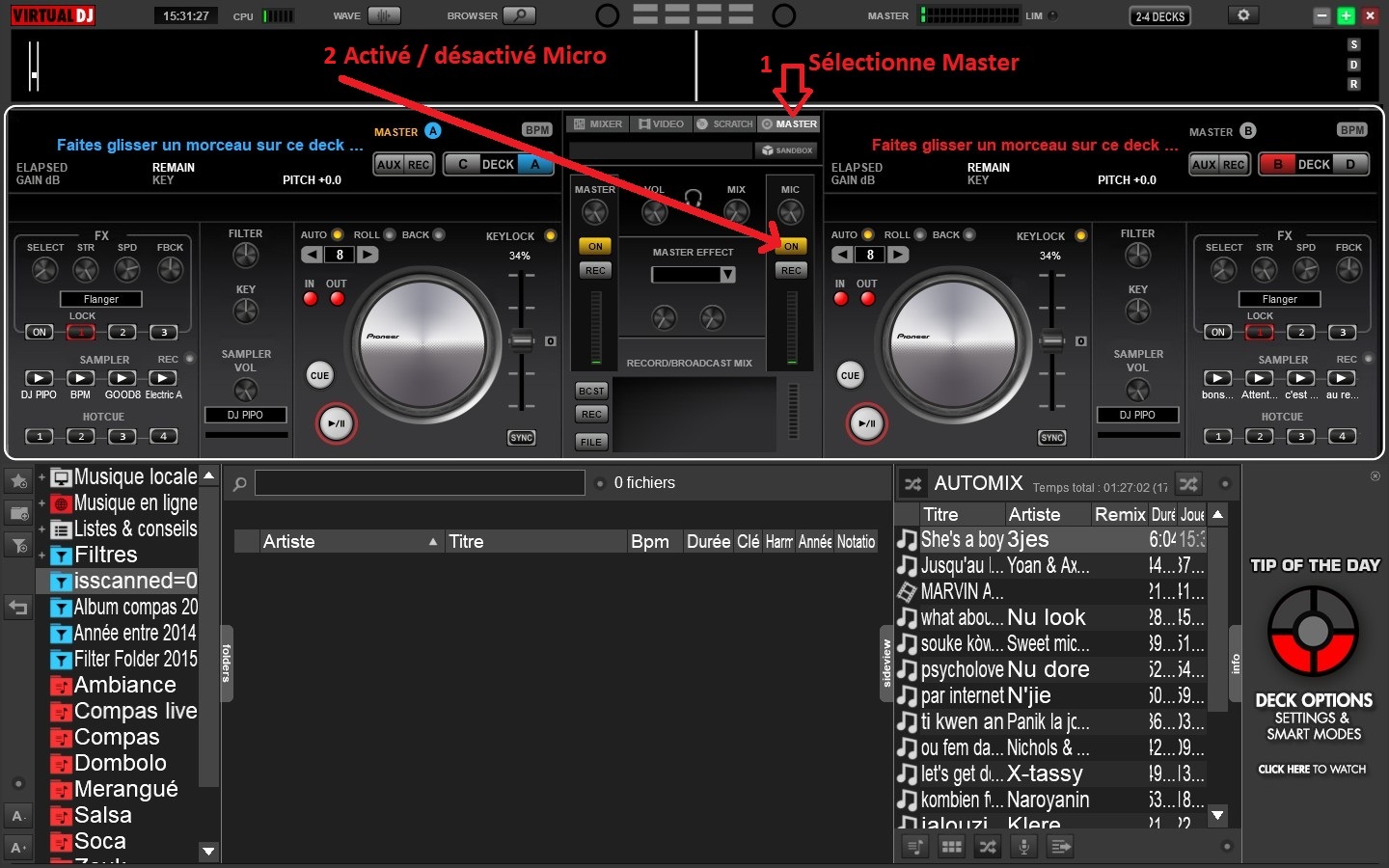Click the SANDBOX button

tap(788, 150)
